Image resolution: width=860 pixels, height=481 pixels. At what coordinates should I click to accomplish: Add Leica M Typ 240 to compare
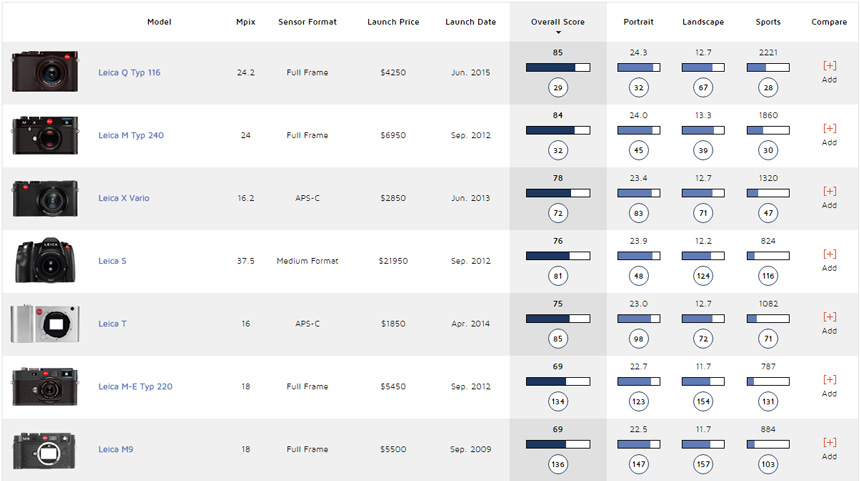[x=829, y=129]
